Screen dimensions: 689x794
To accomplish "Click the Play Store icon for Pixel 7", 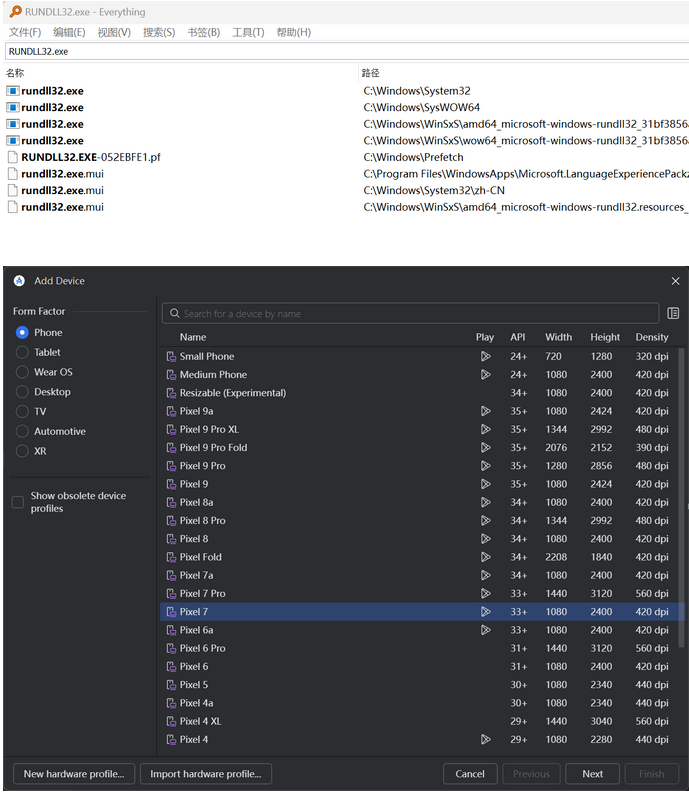I will [x=485, y=612].
